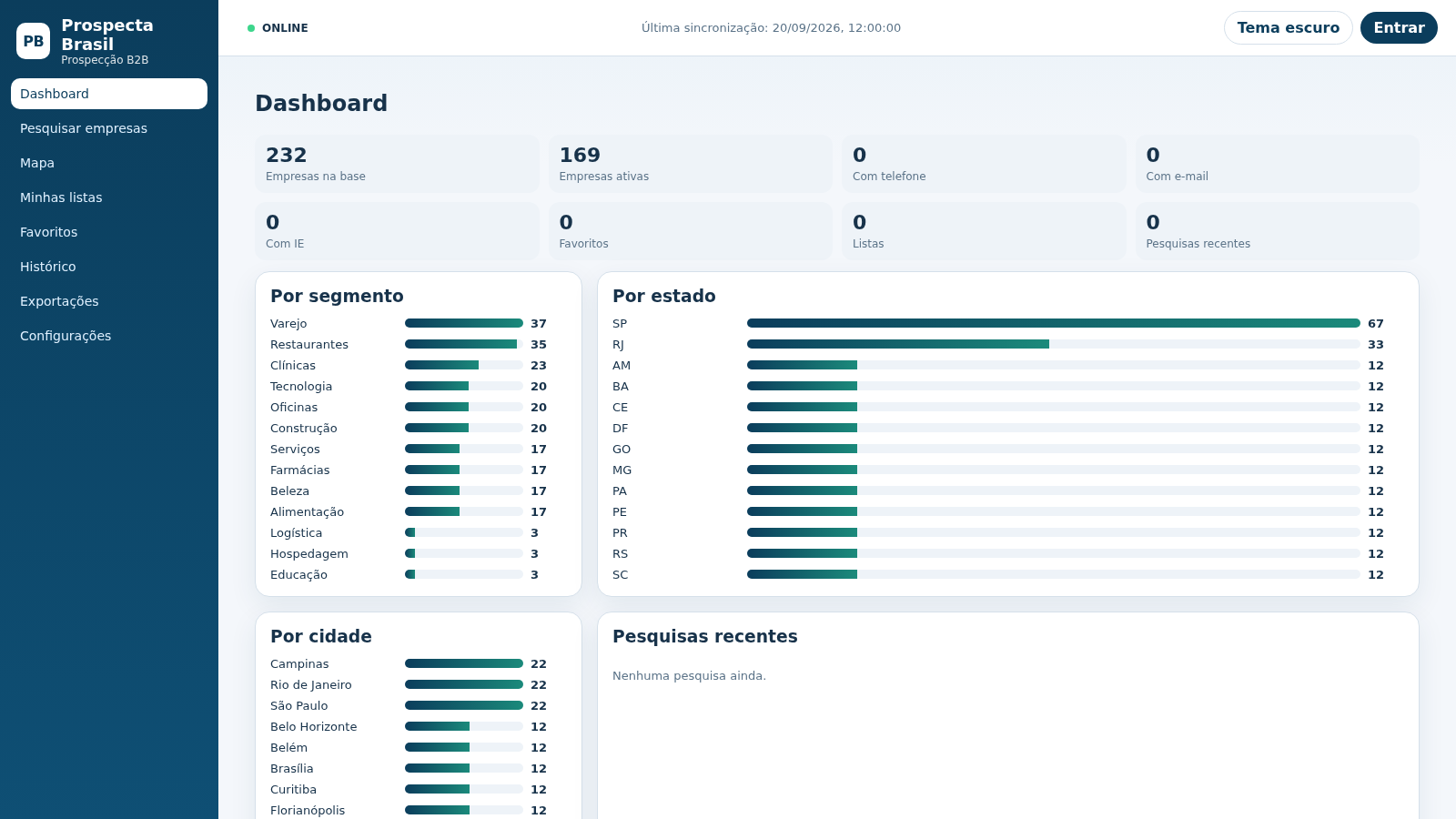Click the Florianópolis city label
The height and width of the screenshot is (819, 1456).
(x=308, y=810)
